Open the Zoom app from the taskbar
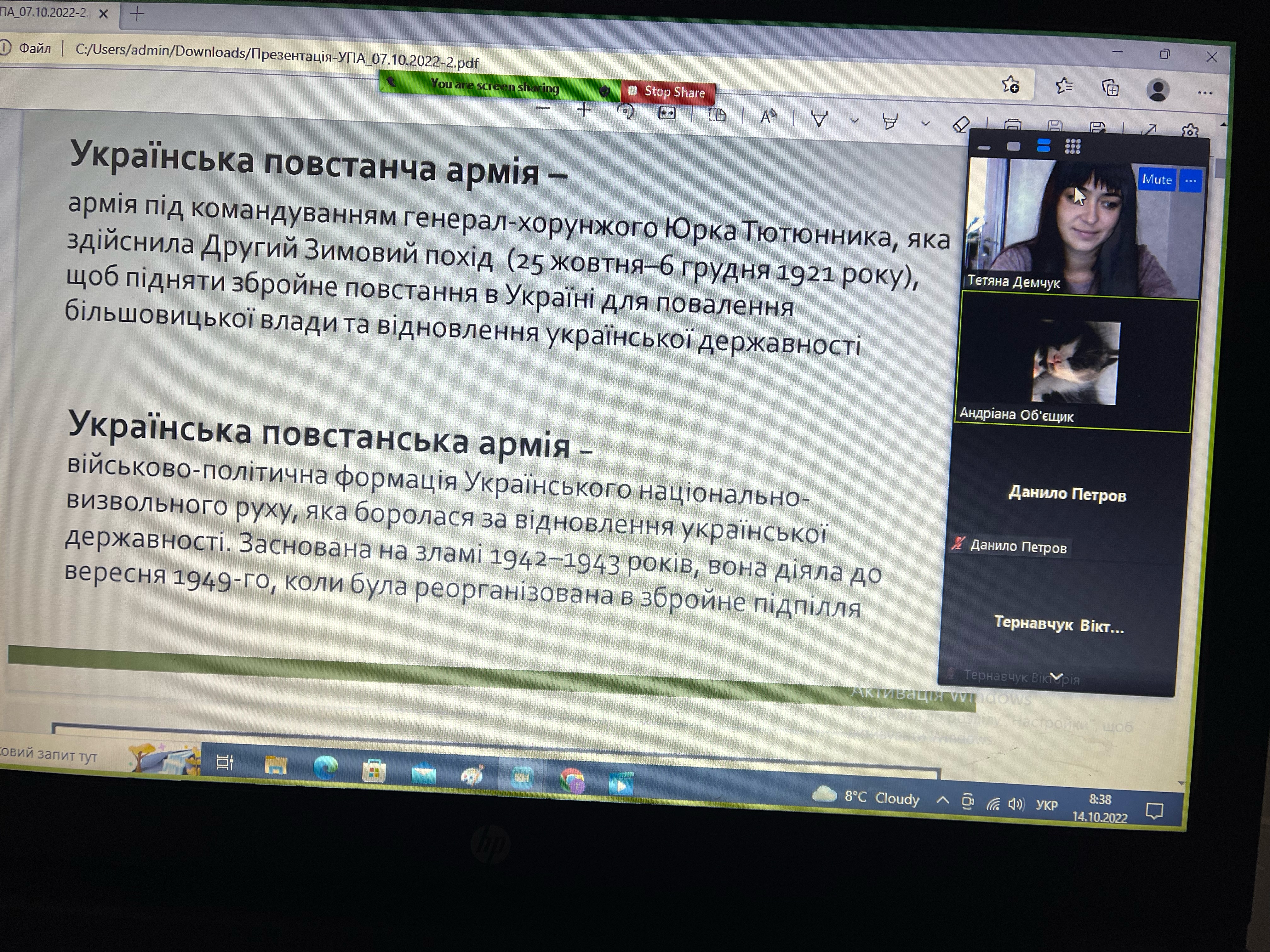 [x=522, y=778]
